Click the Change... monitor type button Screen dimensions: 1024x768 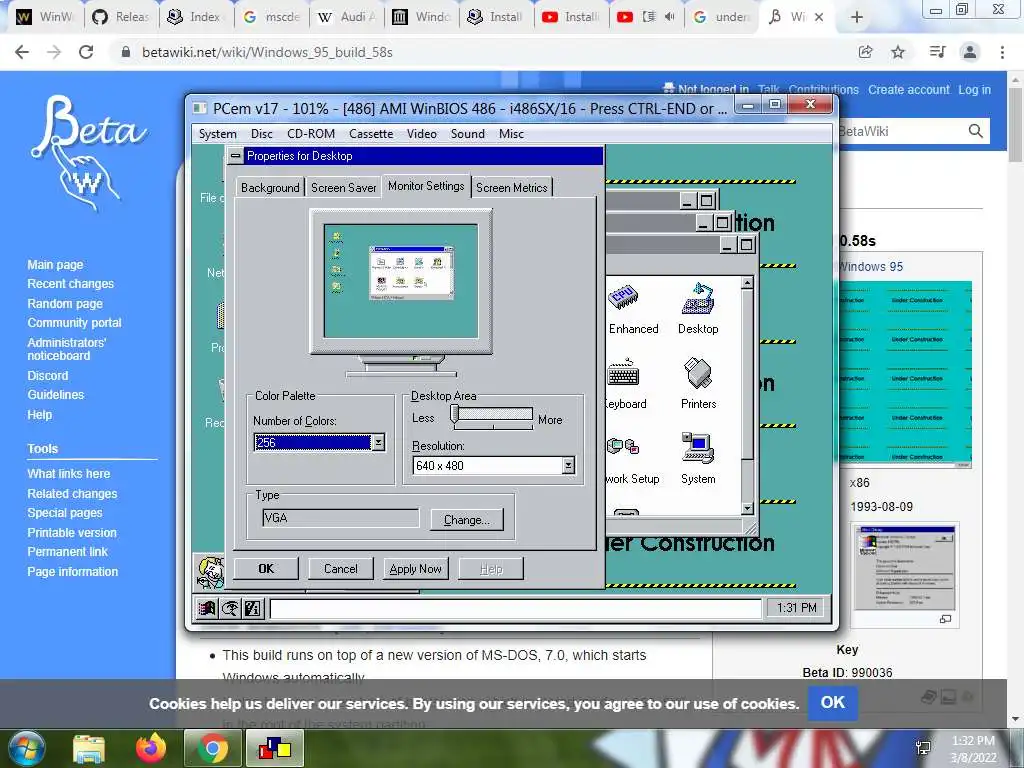tap(467, 520)
